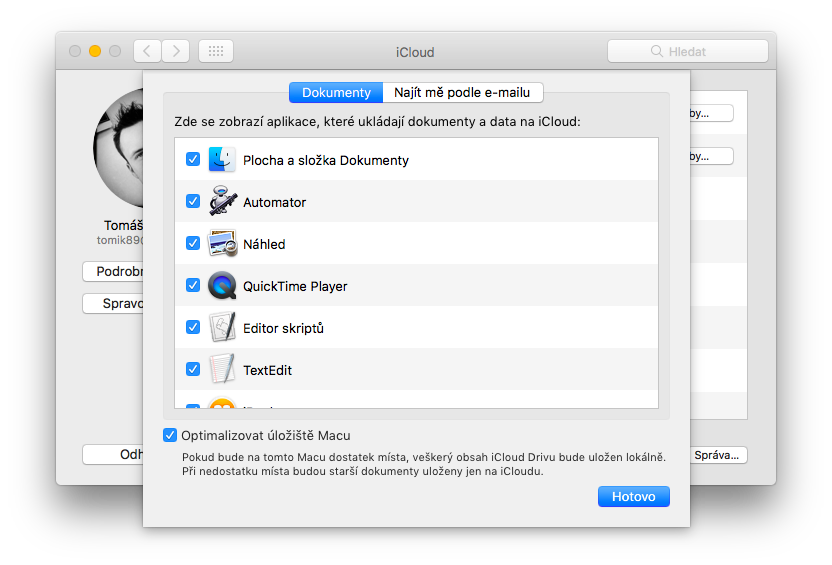
Task: Click the TextEdit app icon
Action: click(222, 370)
